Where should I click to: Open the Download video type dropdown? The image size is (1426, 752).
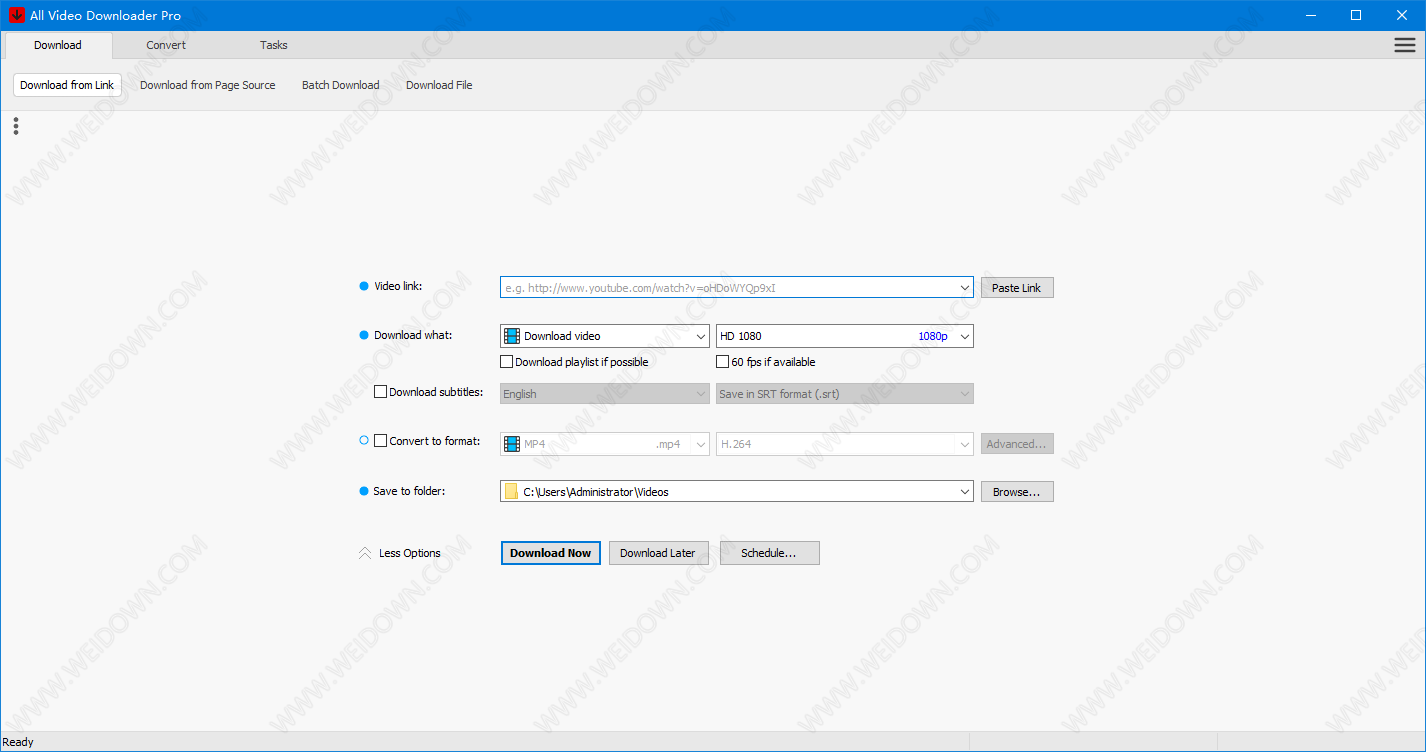[605, 336]
